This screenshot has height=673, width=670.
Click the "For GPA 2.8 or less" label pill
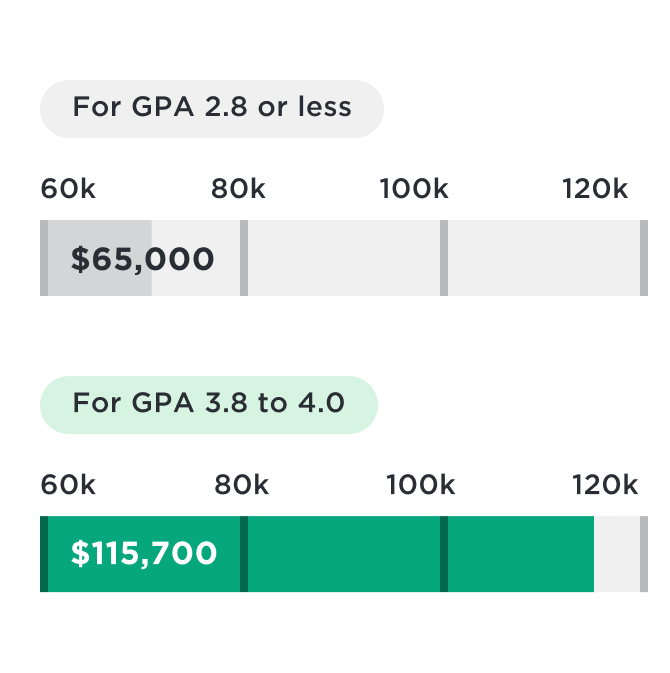click(211, 108)
